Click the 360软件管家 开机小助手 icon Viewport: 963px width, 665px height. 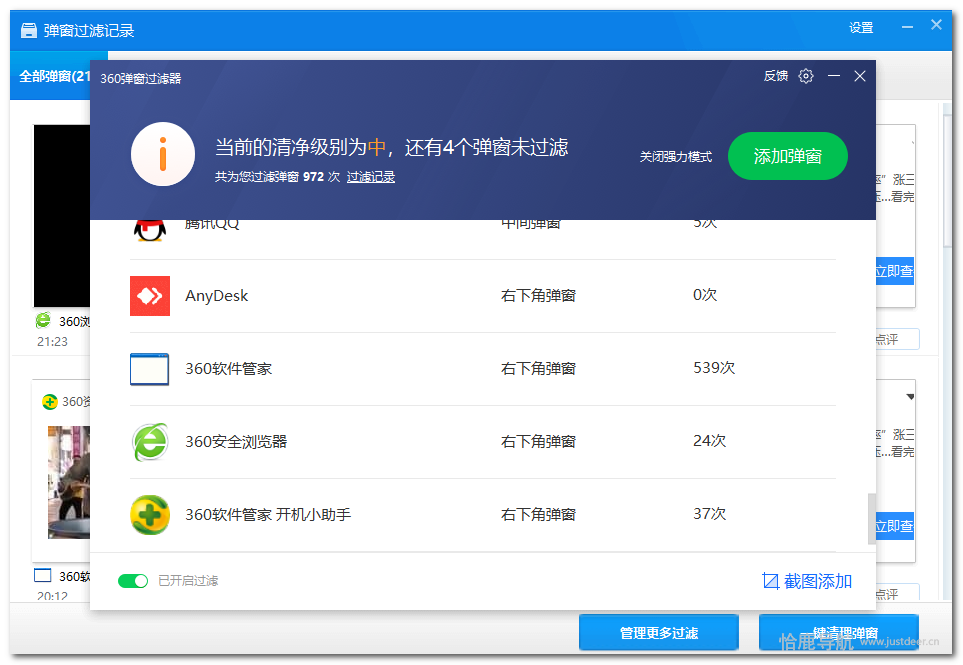pyautogui.click(x=150, y=515)
